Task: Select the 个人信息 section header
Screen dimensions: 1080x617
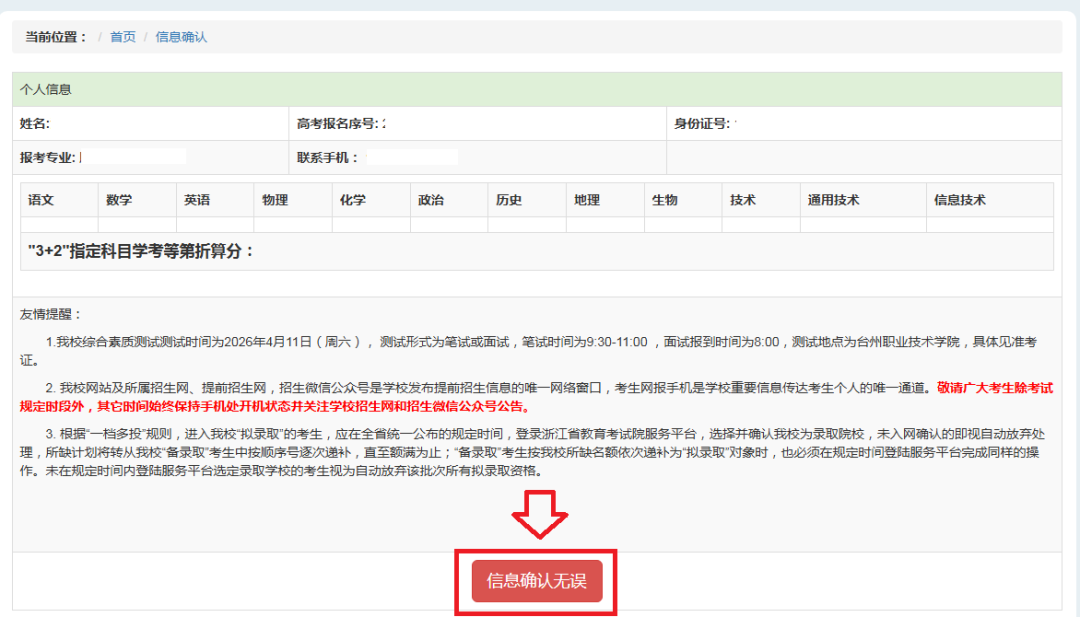Action: 46,89
